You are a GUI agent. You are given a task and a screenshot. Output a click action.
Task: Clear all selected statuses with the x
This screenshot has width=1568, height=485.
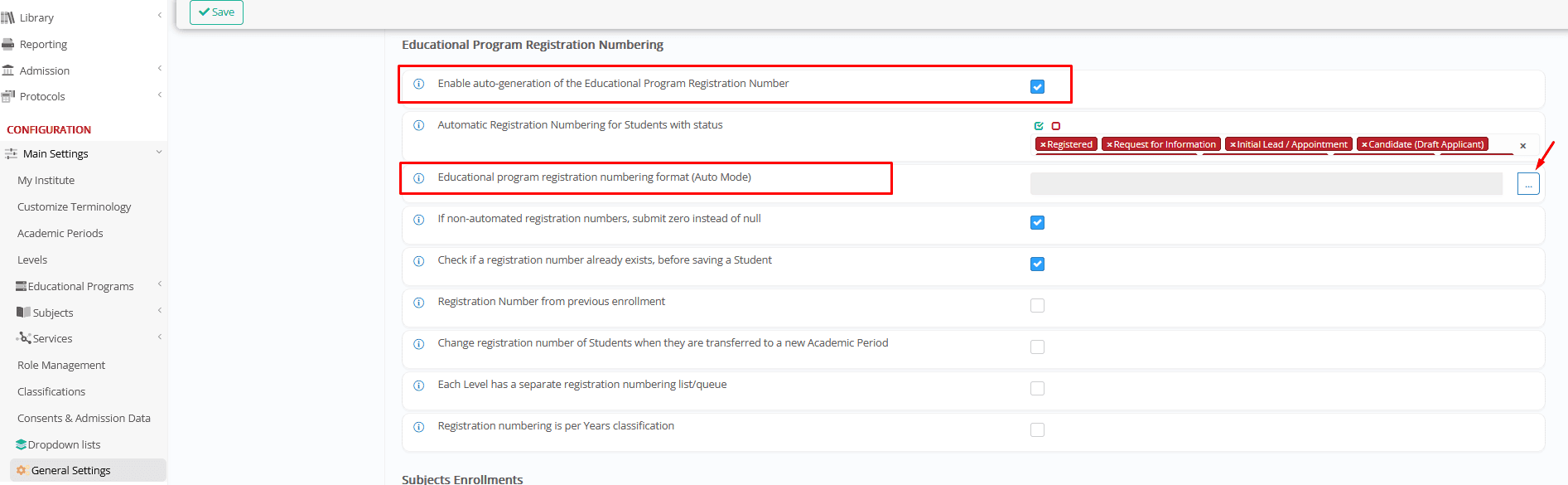(x=1522, y=146)
